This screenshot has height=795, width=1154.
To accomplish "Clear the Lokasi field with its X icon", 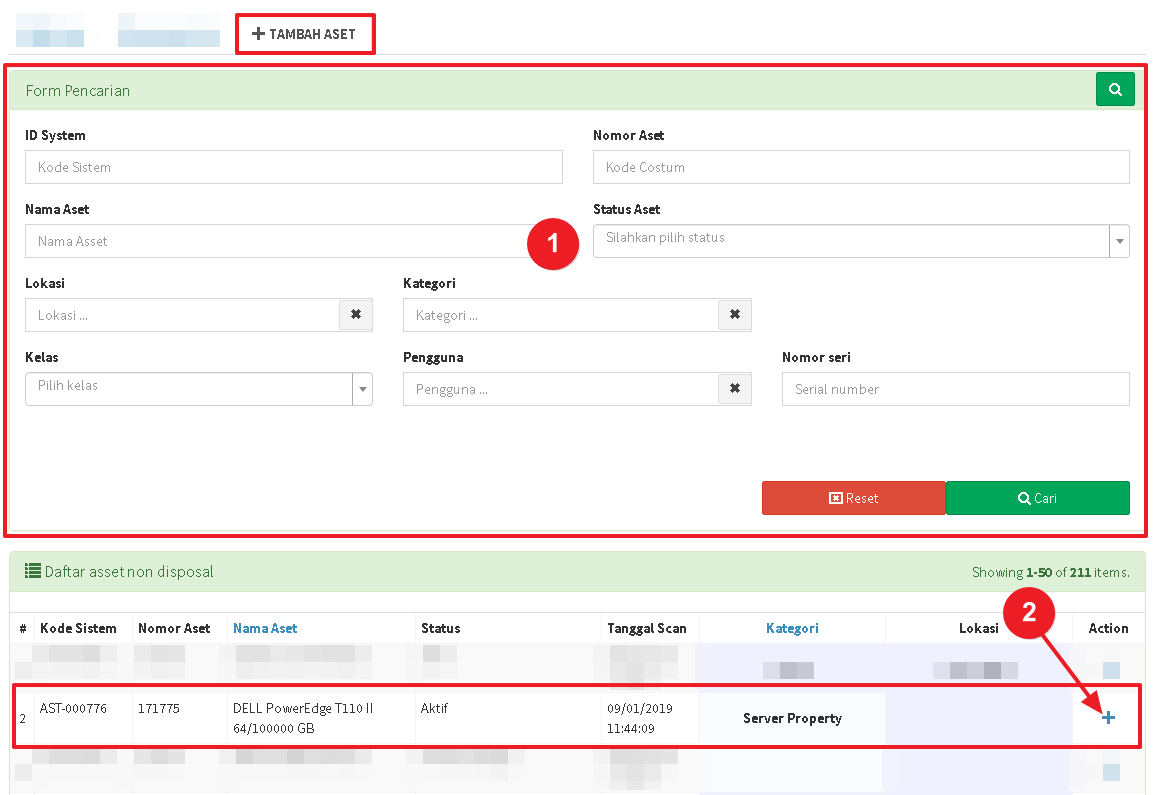I will click(x=356, y=315).
